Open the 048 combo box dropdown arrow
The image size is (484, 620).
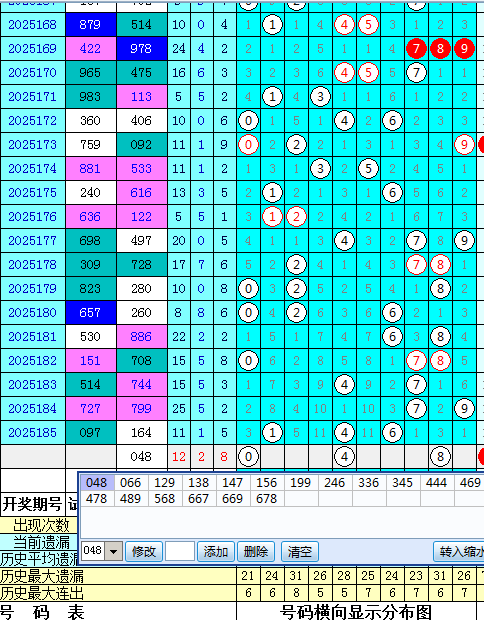pyautogui.click(x=113, y=551)
